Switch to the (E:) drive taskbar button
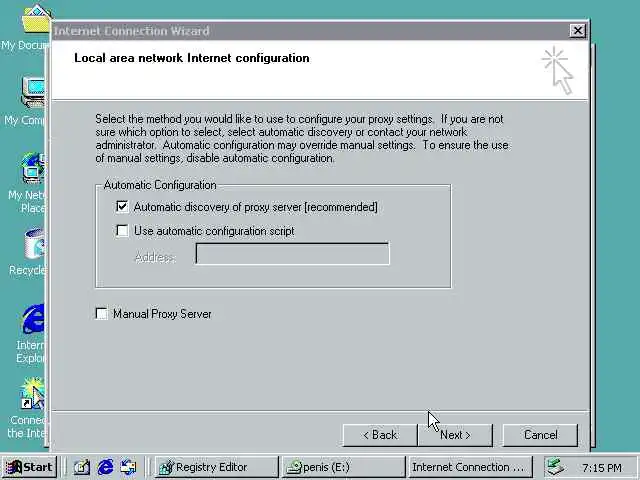The width and height of the screenshot is (640, 480). [343, 467]
